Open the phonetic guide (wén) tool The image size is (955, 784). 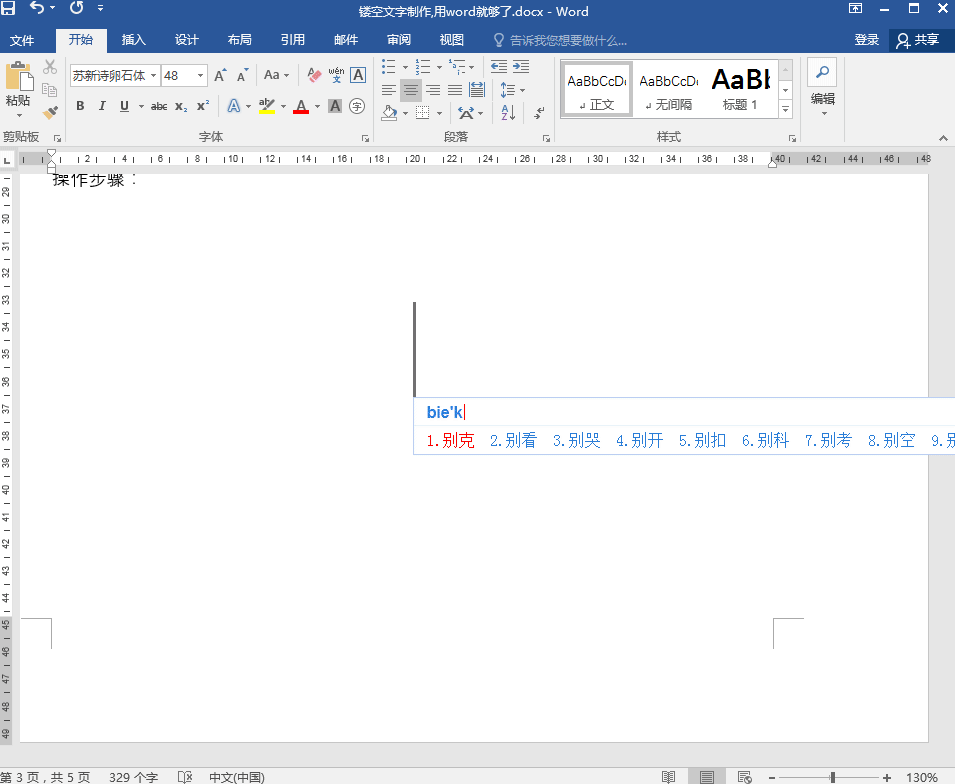[336, 75]
